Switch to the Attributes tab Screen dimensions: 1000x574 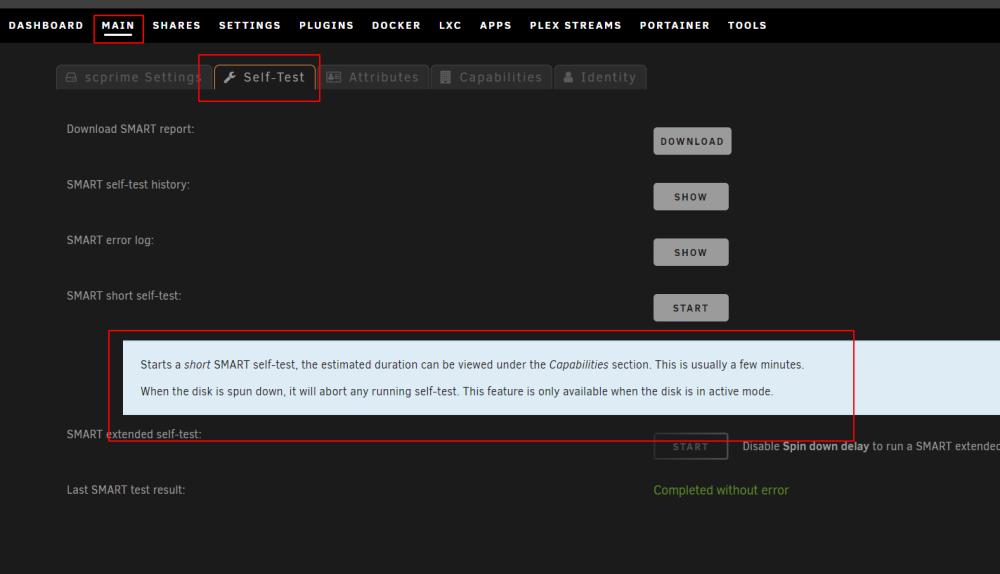[373, 77]
